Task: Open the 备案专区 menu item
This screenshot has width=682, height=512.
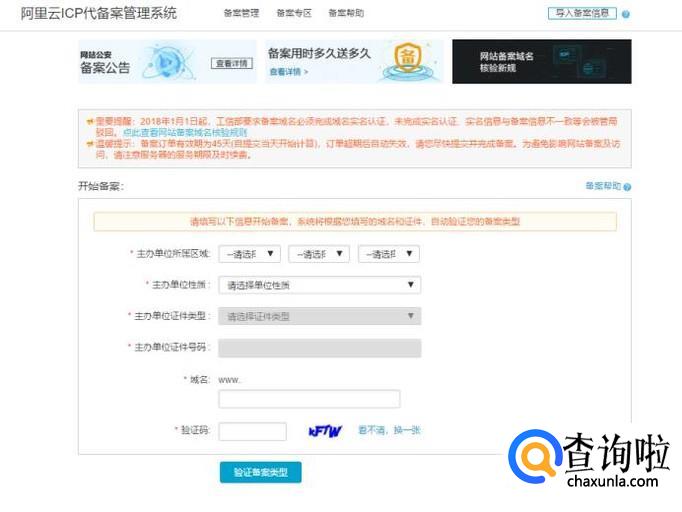Action: [294, 13]
